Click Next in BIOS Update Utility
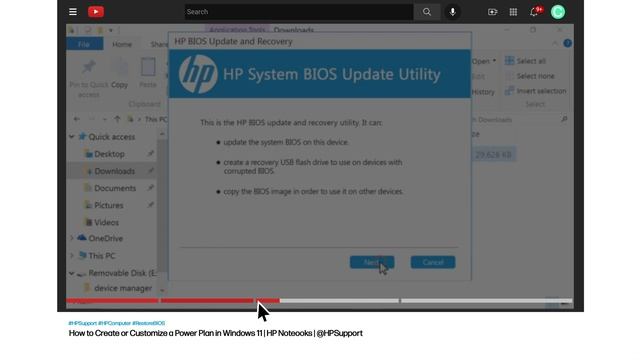The image size is (640, 360). 371,262
